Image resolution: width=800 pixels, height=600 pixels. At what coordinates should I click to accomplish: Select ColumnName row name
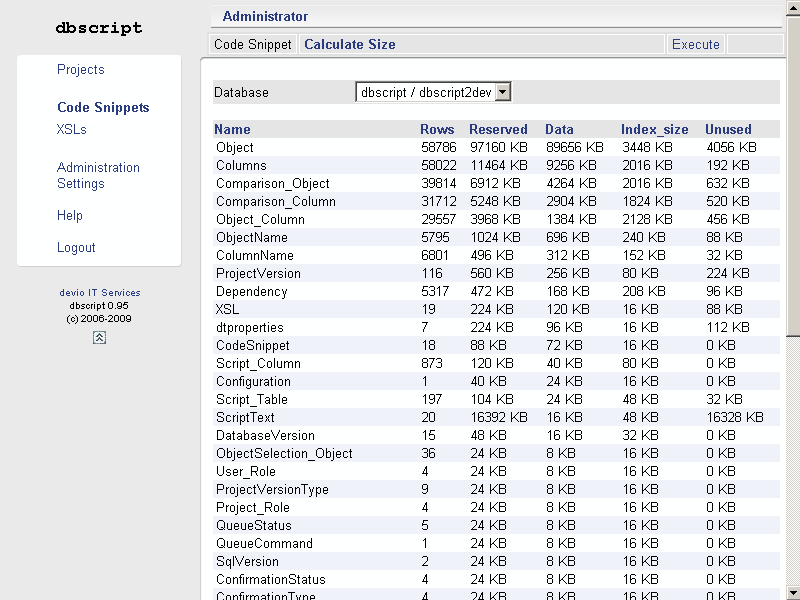[255, 255]
